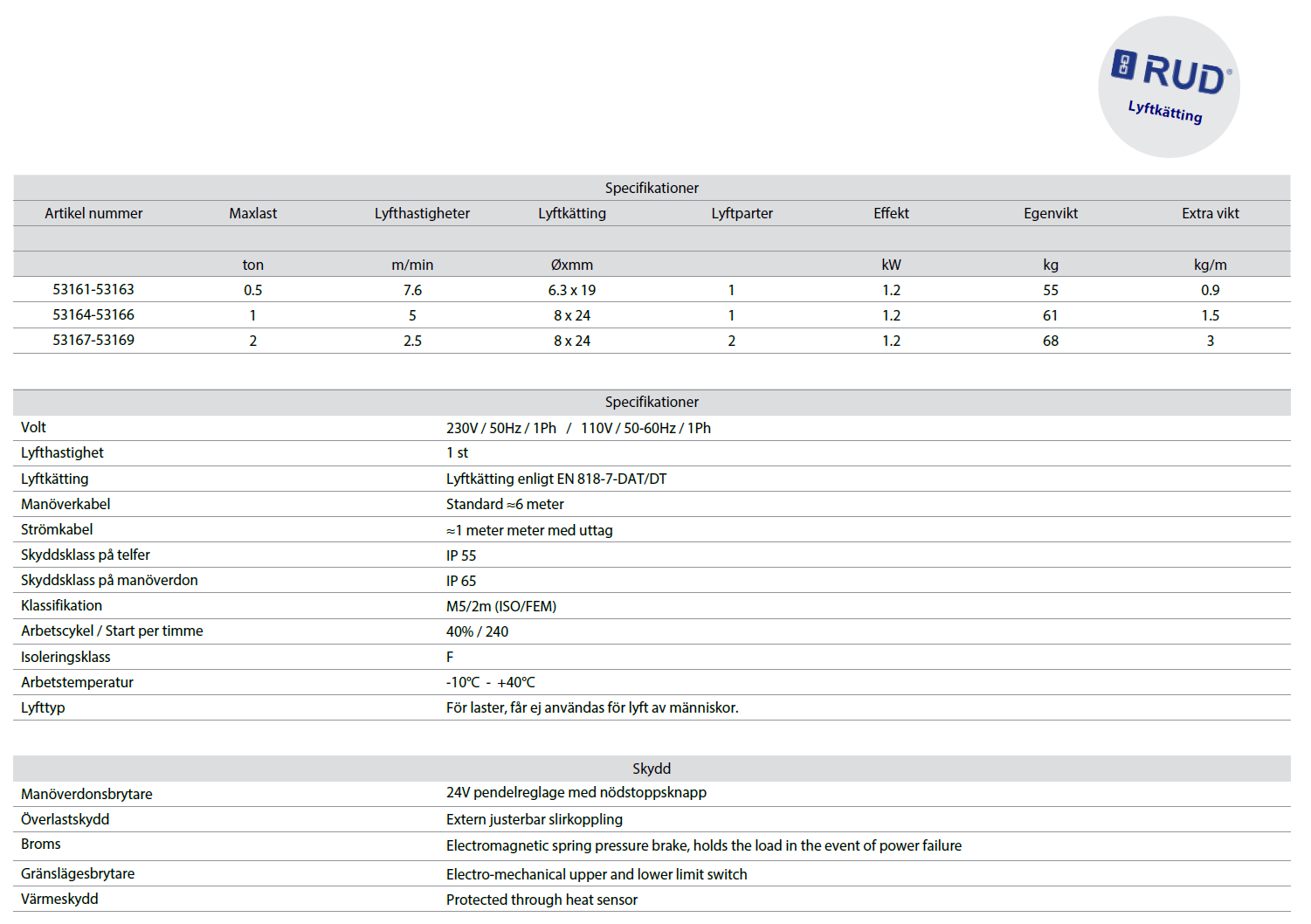Select the 'Extra vikt' column header
The image size is (1311, 924).
pyautogui.click(x=1211, y=213)
